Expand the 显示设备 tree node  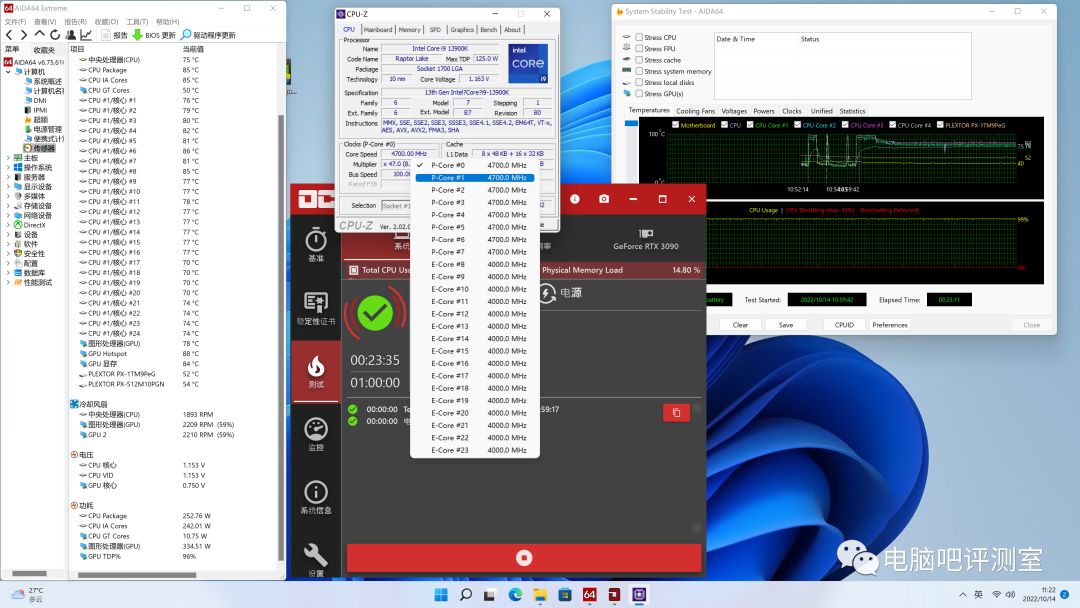click(x=8, y=187)
